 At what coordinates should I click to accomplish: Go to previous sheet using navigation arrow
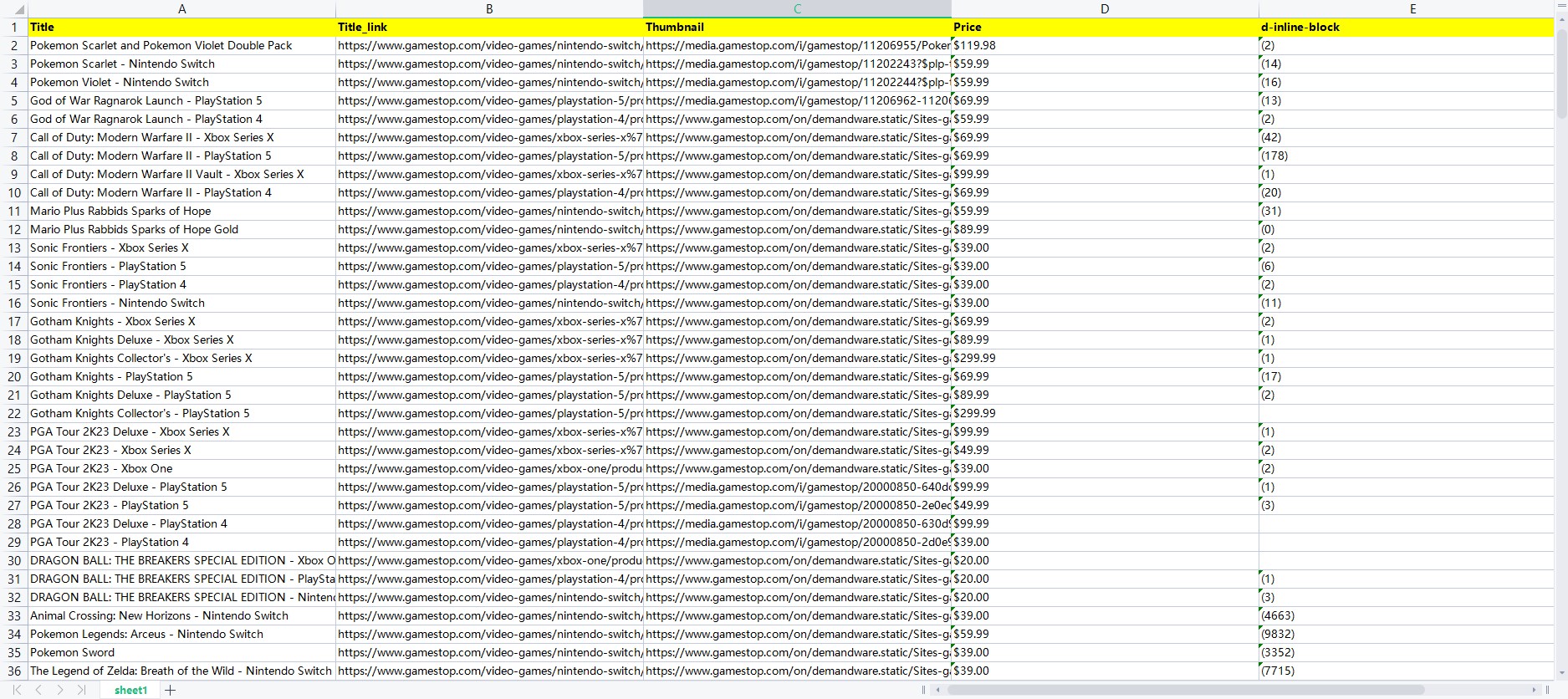coord(38,690)
